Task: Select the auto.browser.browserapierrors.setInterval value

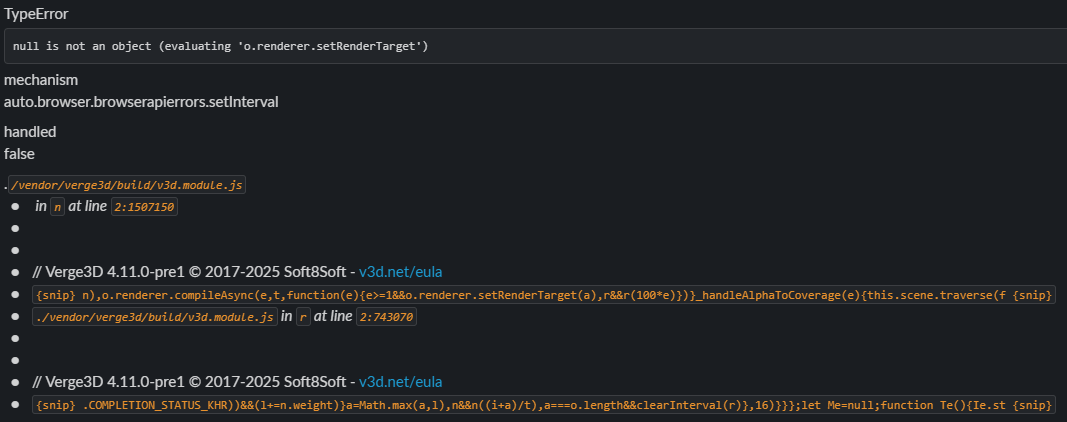Action: tap(141, 102)
